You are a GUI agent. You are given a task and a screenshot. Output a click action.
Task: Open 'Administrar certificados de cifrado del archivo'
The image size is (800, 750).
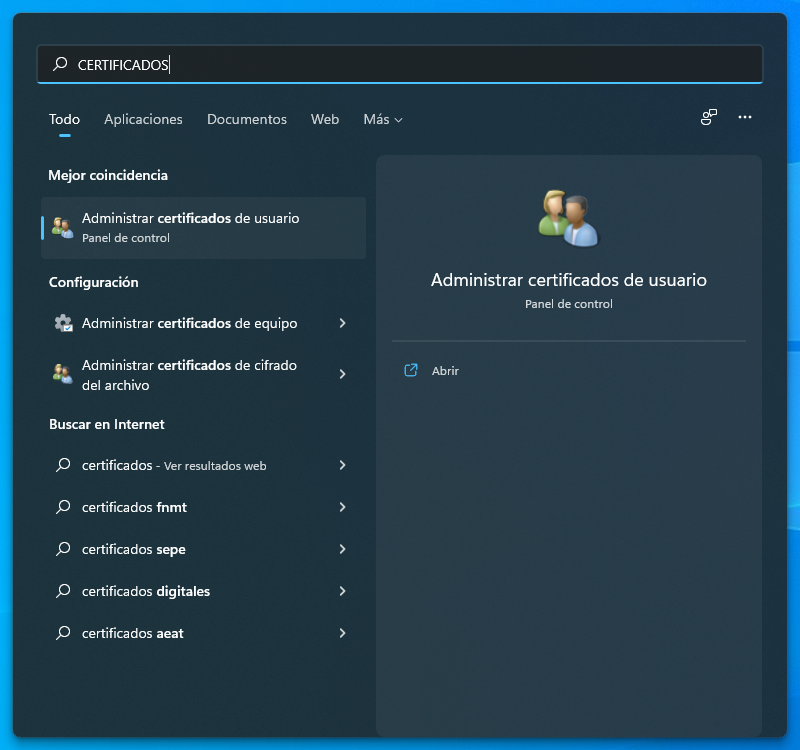pyautogui.click(x=204, y=374)
